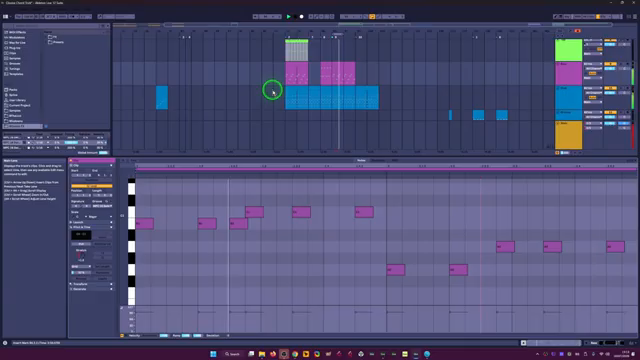Image resolution: width=640 pixels, height=360 pixels.
Task: Switch to the Notes tab in clip editor
Action: tap(361, 160)
